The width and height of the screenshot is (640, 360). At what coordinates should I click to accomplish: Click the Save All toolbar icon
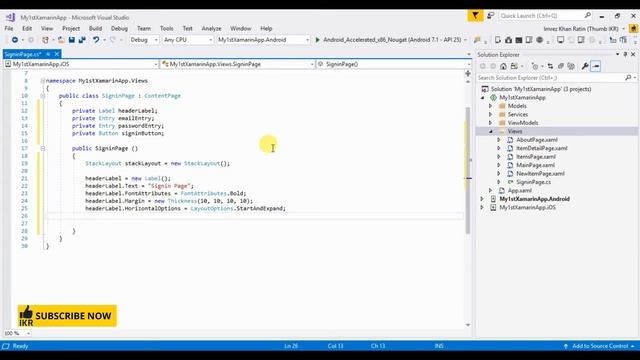coord(82,40)
